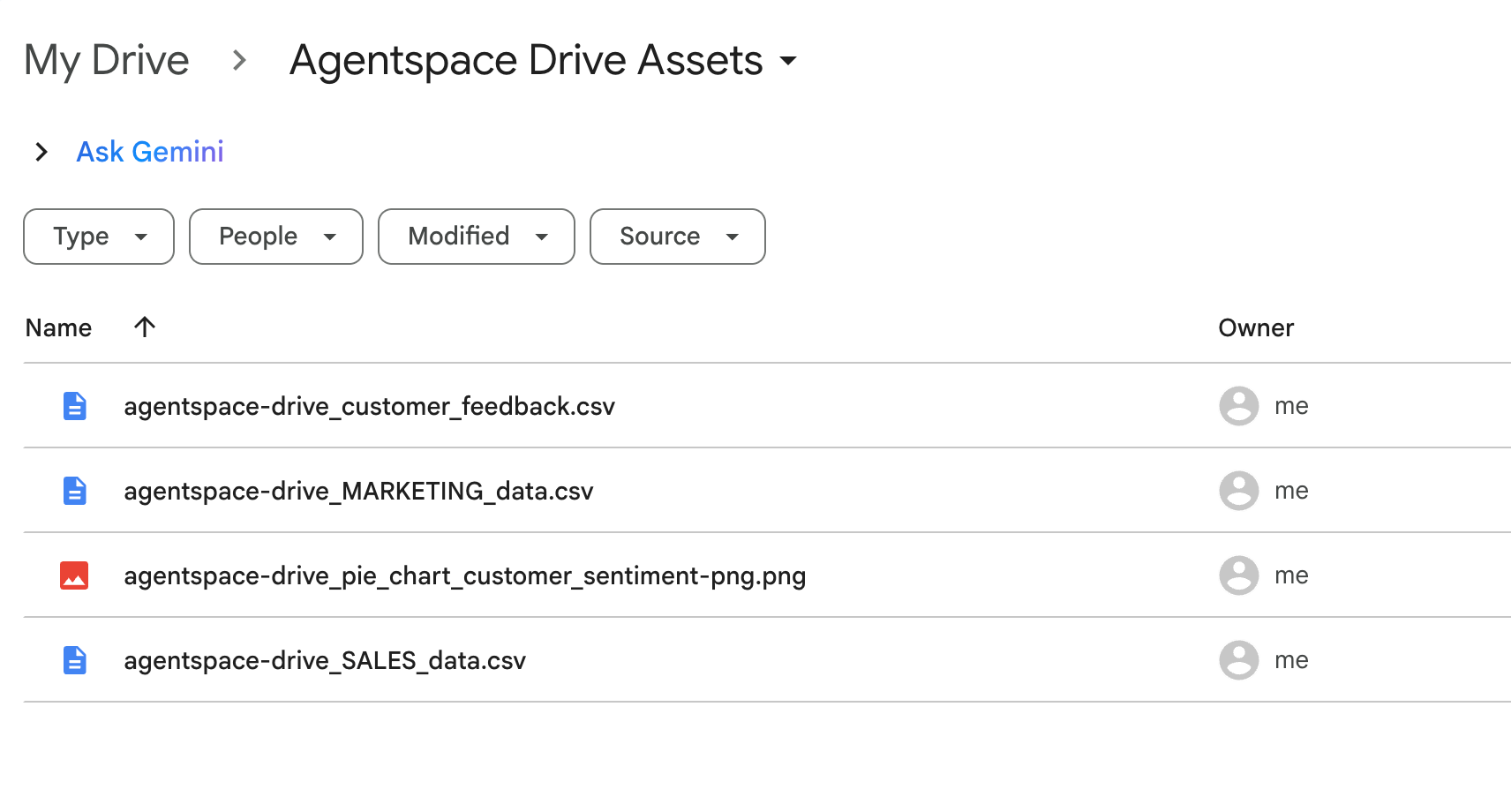Screen dimensions: 1511x812
Task: Open the Ask Gemini link
Action: pyautogui.click(x=150, y=152)
